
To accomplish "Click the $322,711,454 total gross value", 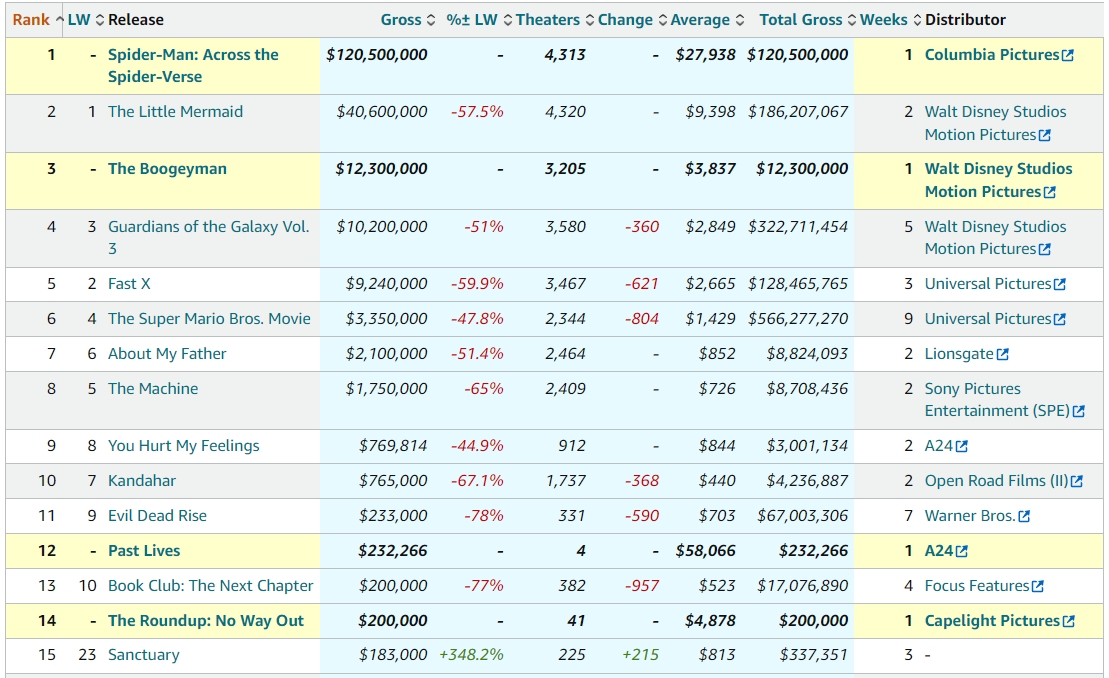I will point(798,227).
